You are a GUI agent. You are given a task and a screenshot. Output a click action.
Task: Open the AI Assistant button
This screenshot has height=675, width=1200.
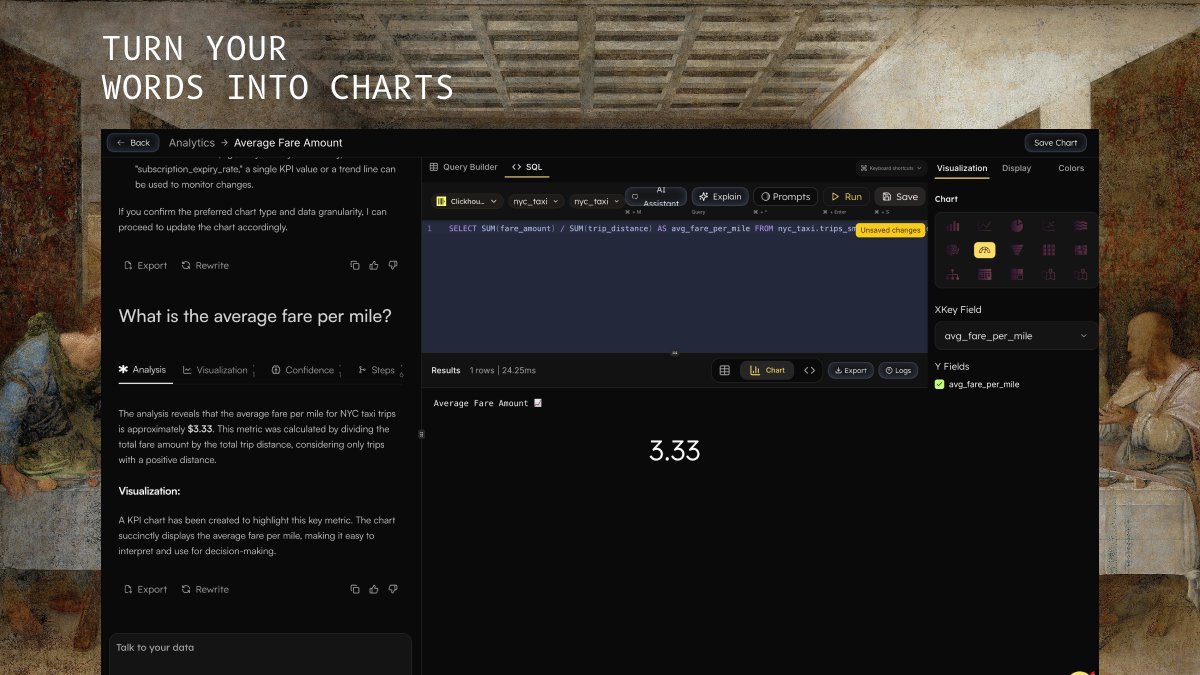656,197
